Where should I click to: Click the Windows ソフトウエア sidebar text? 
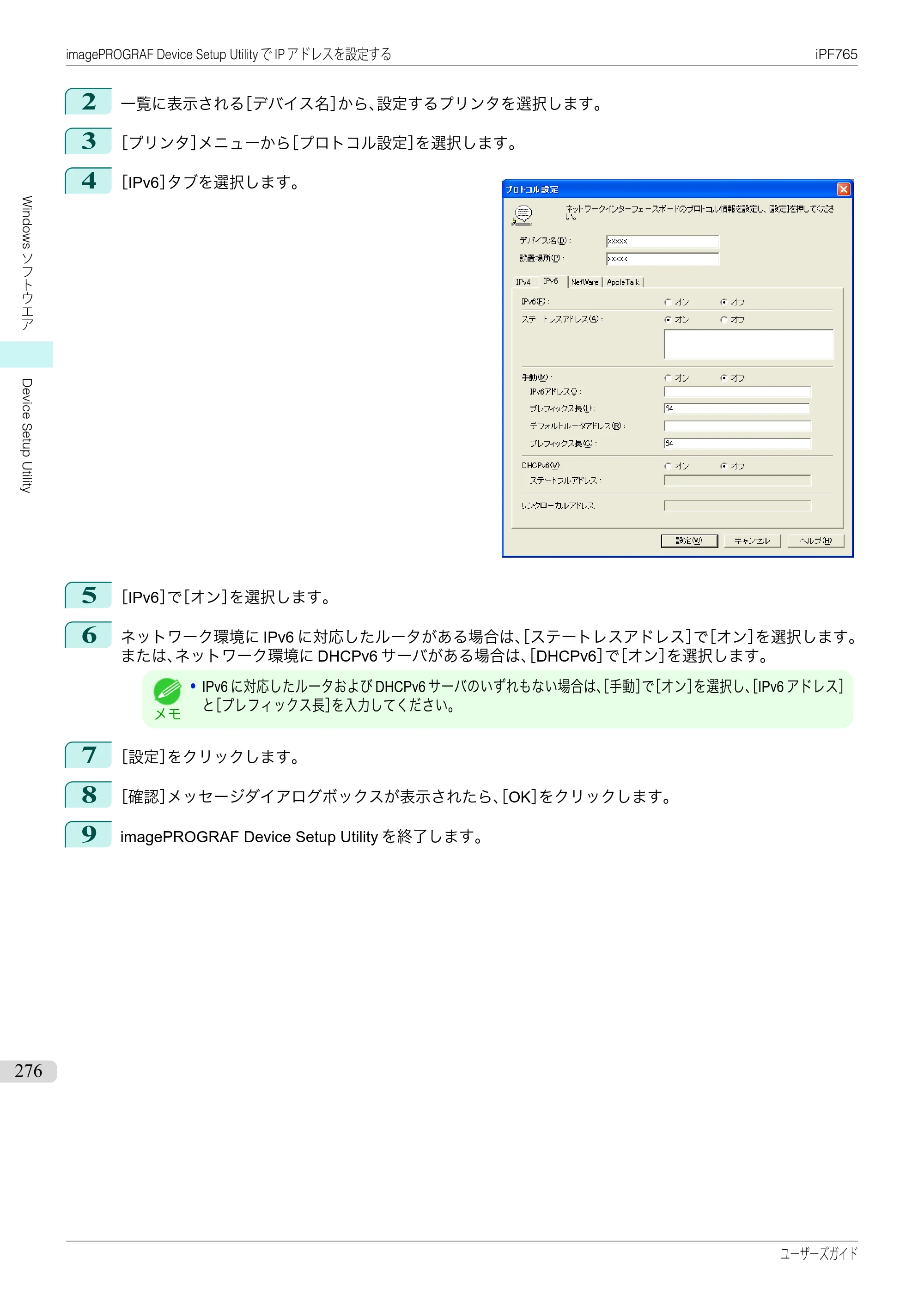point(26,263)
